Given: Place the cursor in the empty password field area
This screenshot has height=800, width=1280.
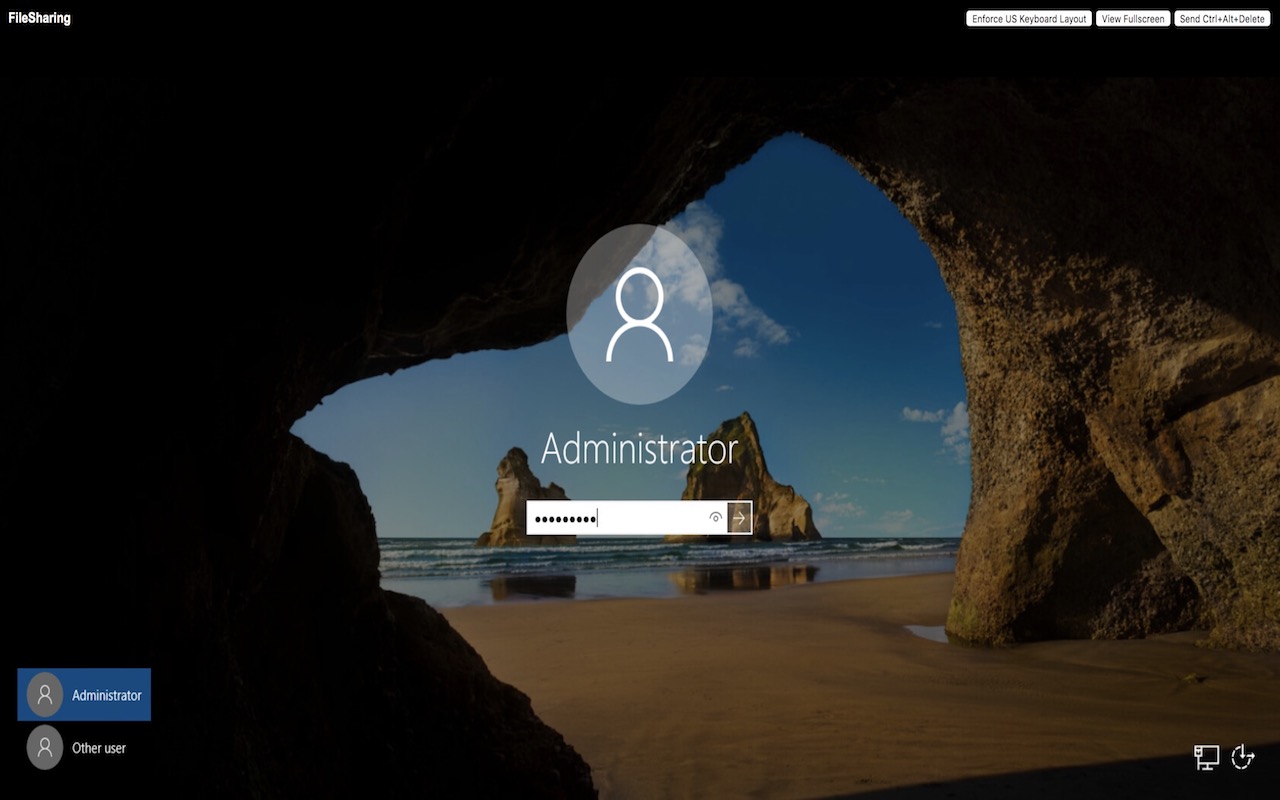Looking at the screenshot, I should coord(650,517).
